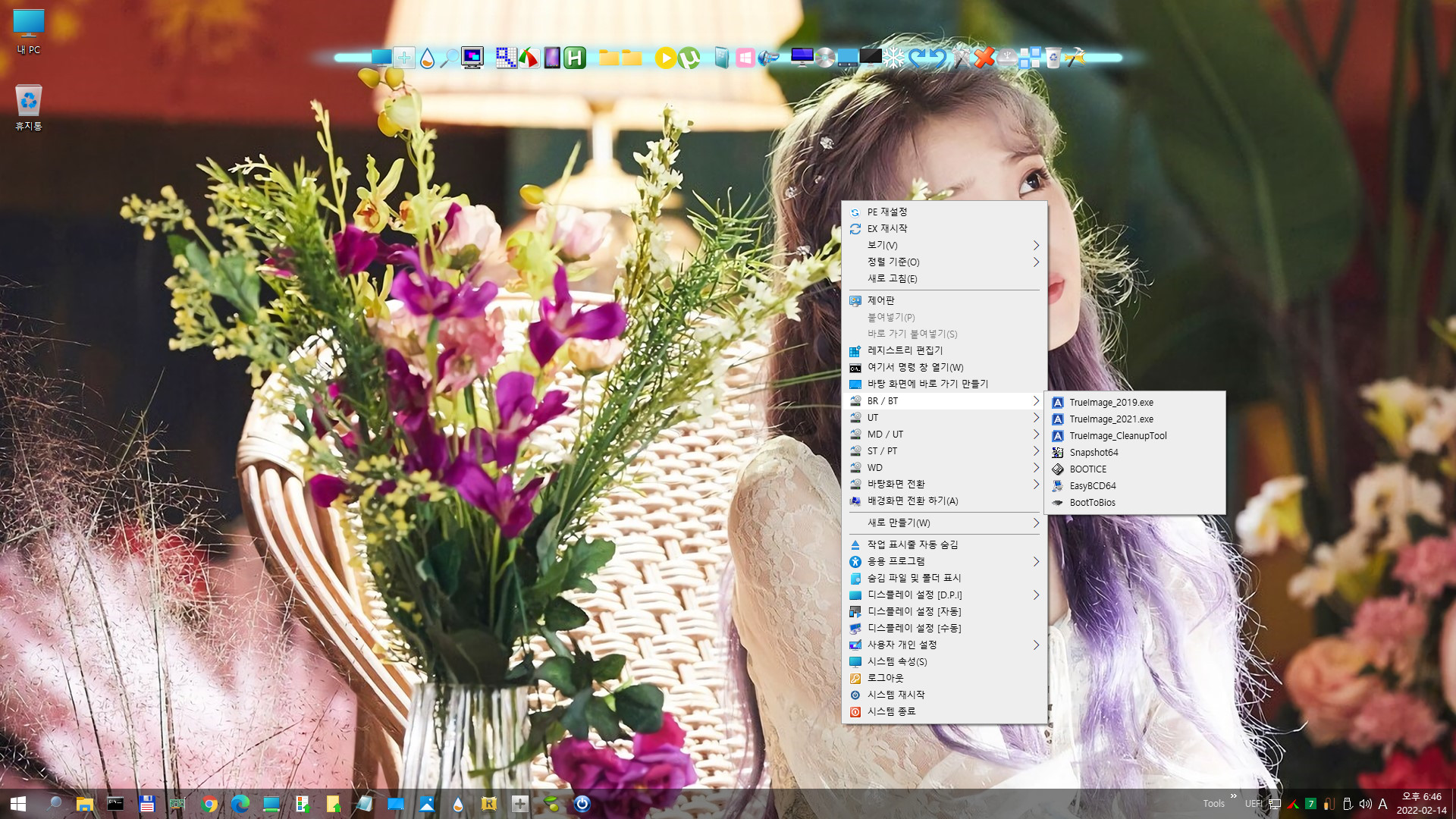Open the water drop icon in top dock
This screenshot has height=819, width=1456.
(x=427, y=58)
